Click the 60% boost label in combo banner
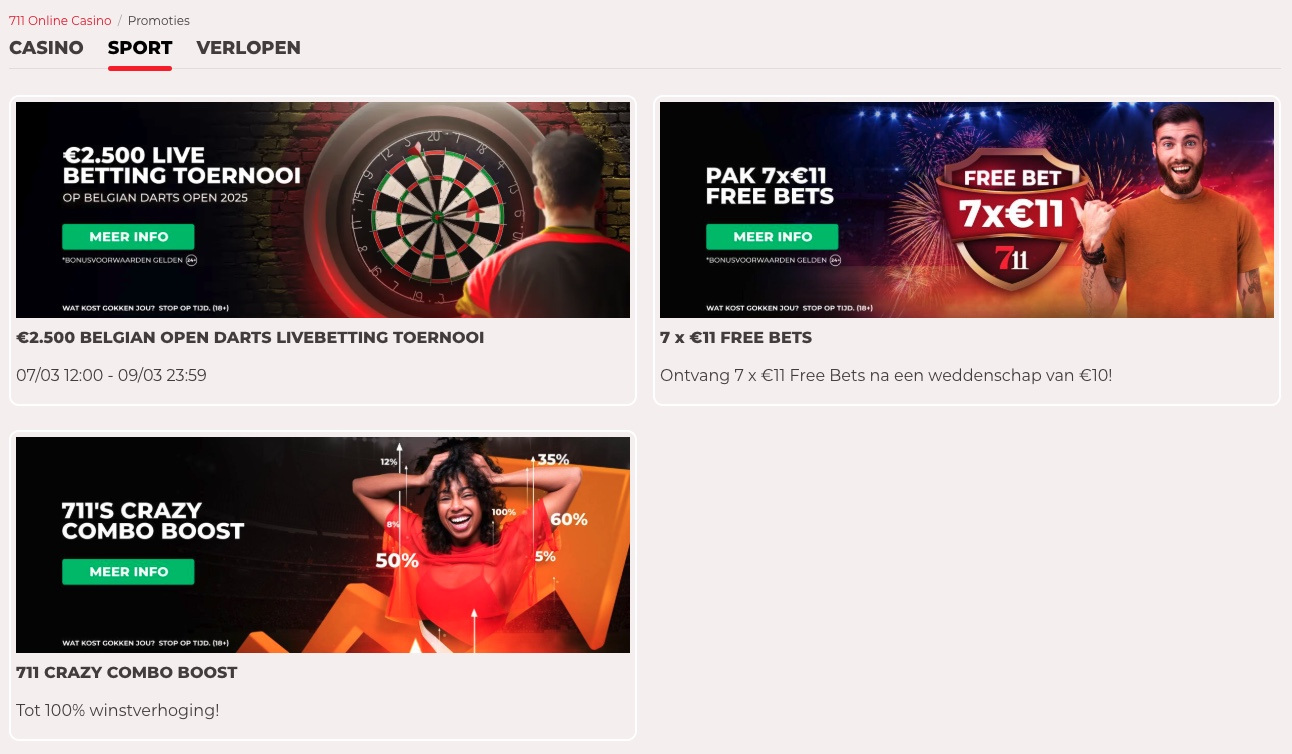 pos(568,519)
